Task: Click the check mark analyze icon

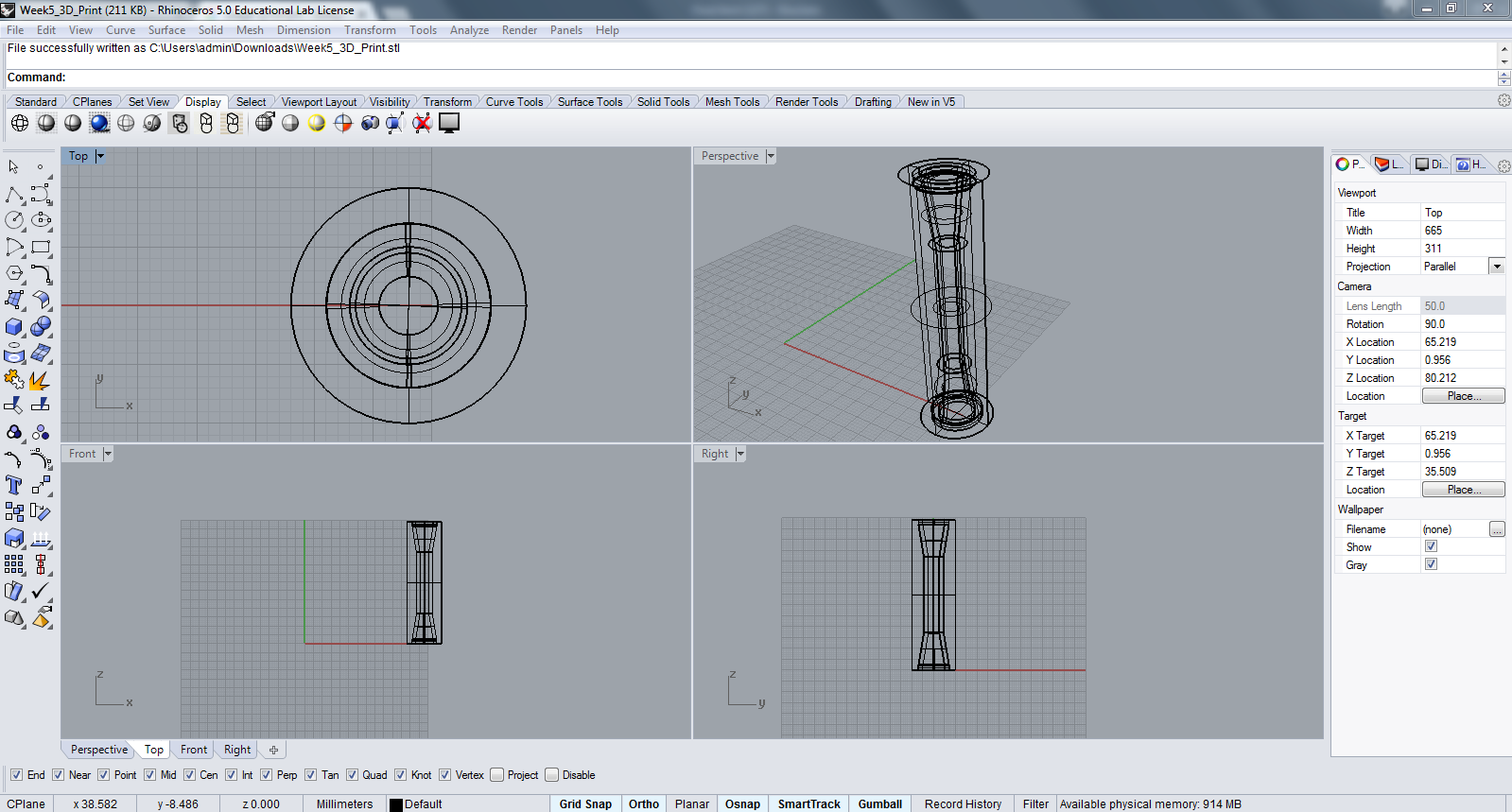Action: coord(41,591)
